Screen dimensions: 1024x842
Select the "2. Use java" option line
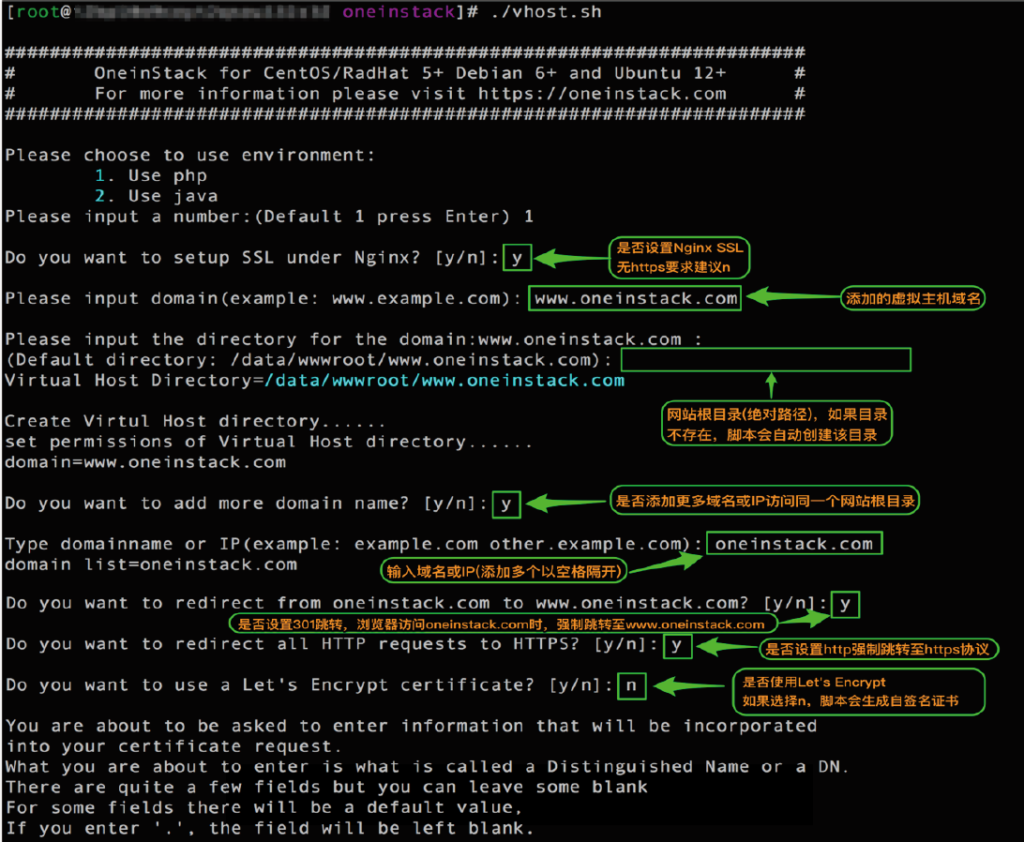(x=156, y=196)
